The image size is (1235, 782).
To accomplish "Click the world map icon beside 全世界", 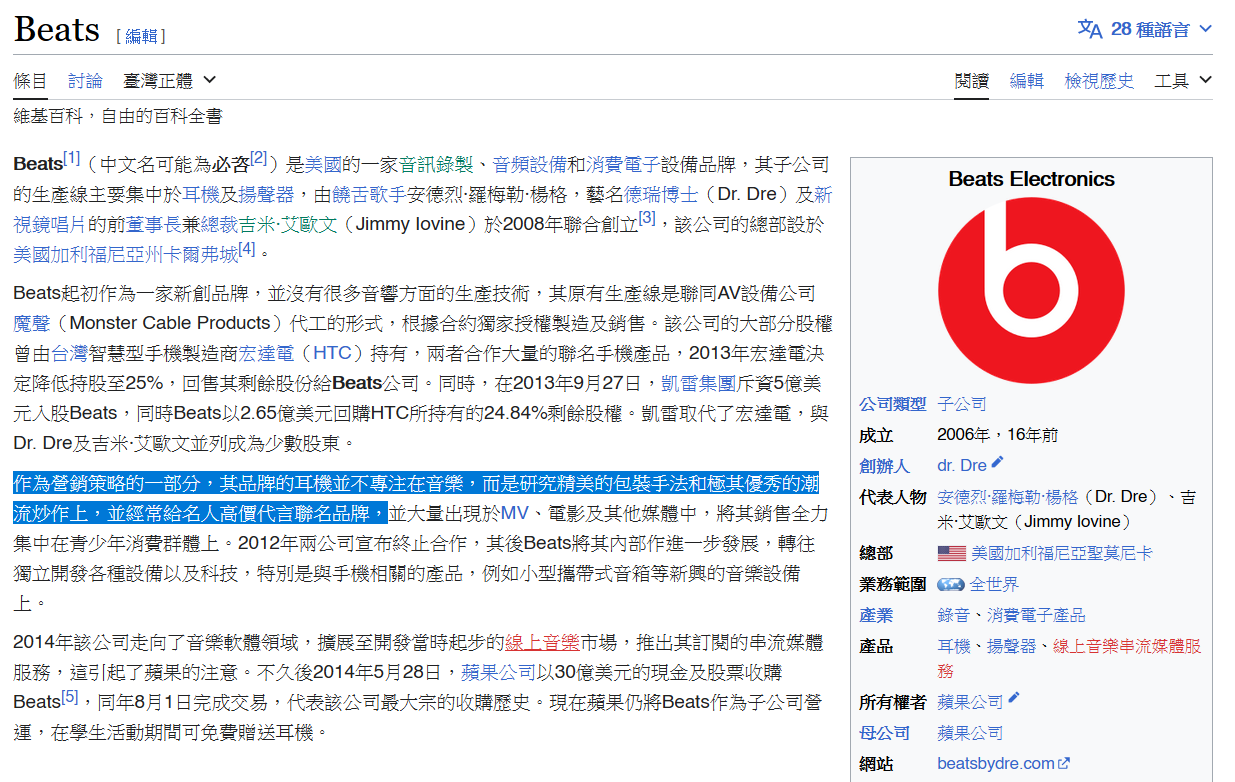I will click(x=951, y=584).
